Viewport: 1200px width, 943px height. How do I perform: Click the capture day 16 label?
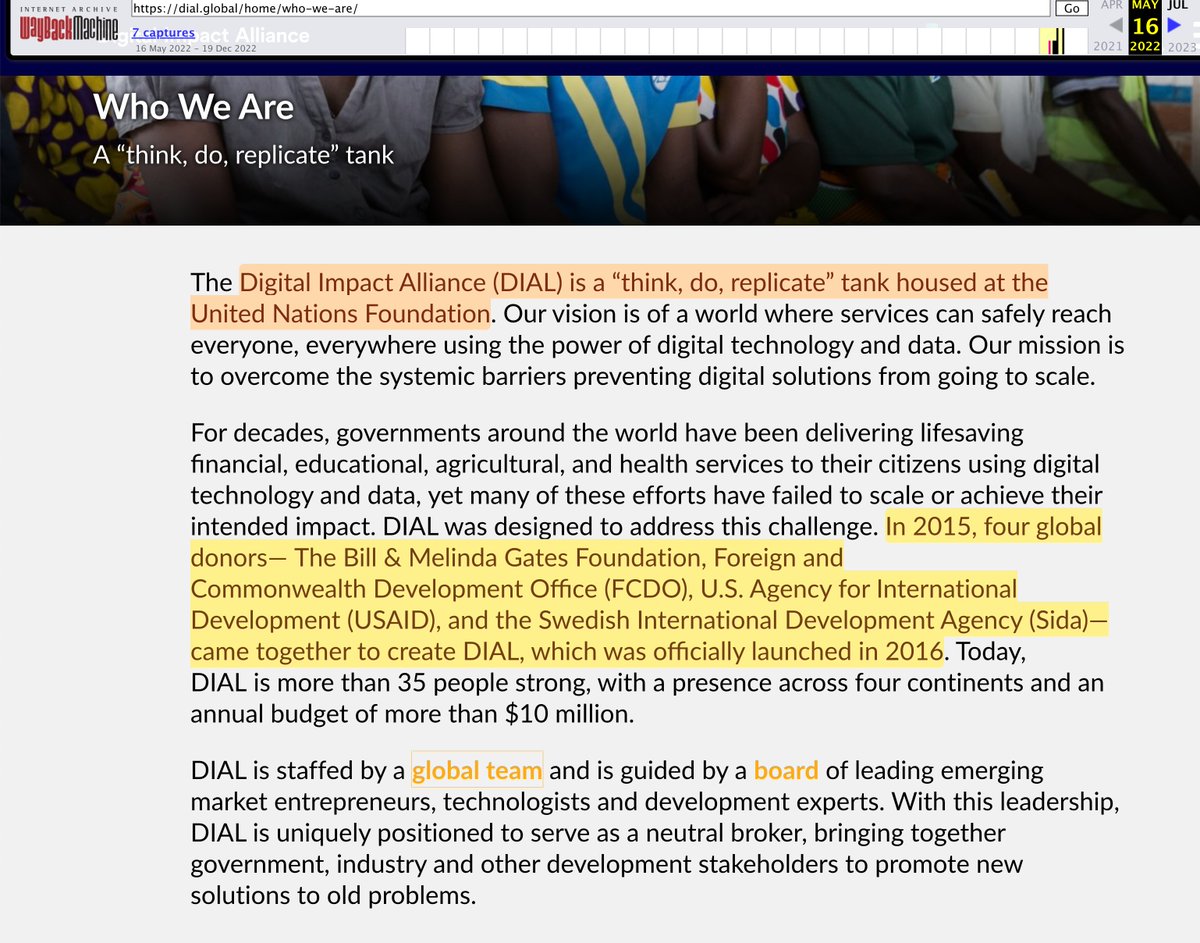1145,26
